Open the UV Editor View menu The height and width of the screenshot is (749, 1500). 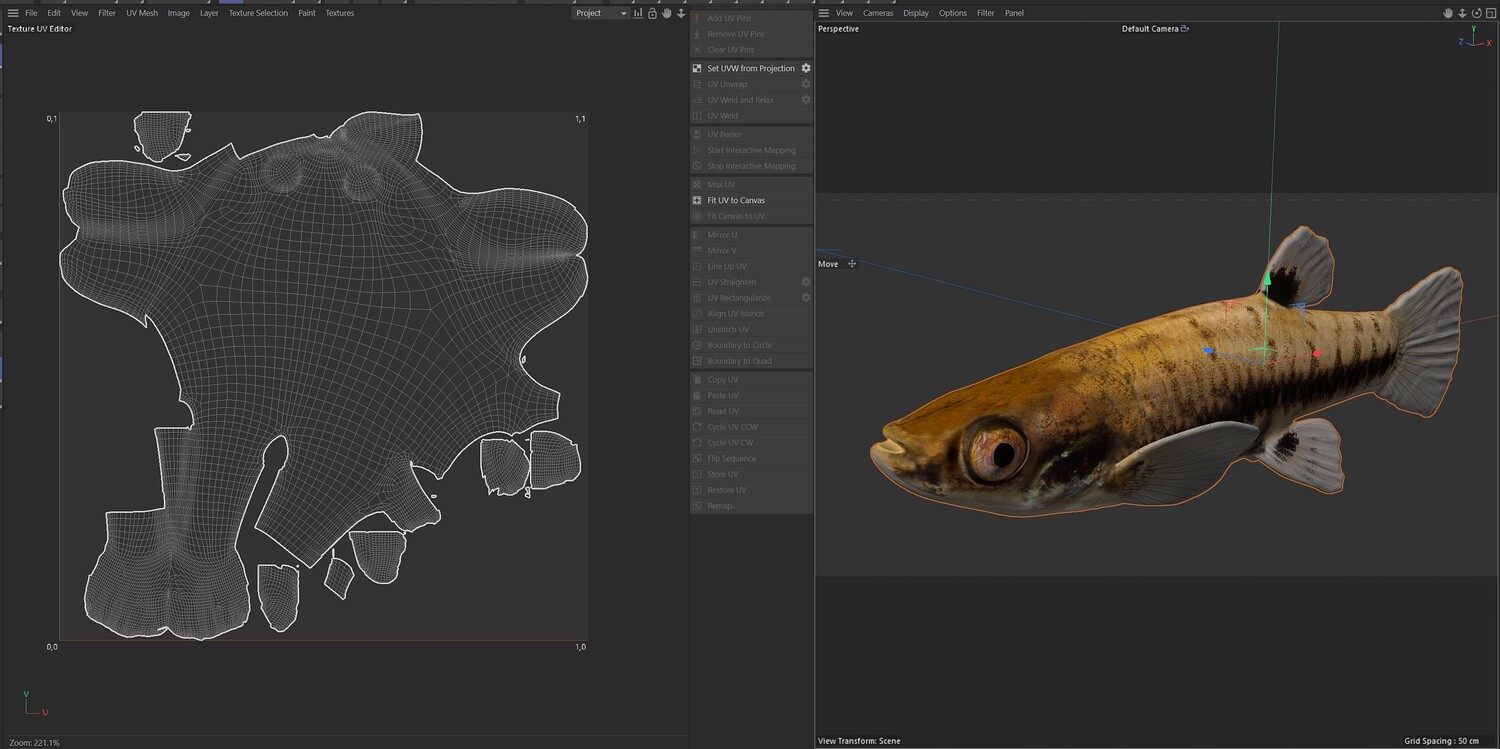pos(80,13)
